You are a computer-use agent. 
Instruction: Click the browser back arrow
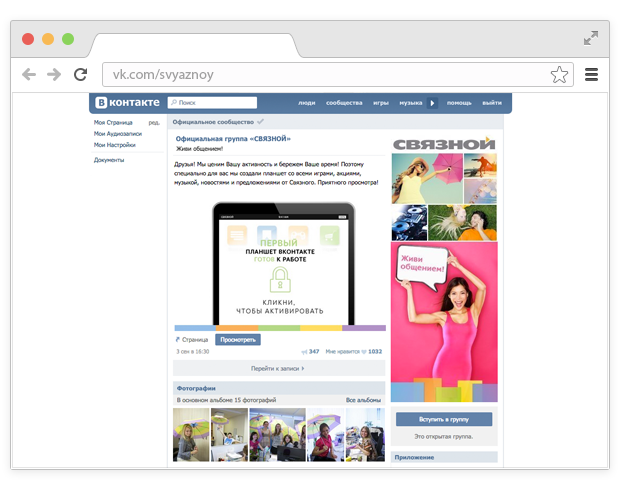click(x=29, y=74)
